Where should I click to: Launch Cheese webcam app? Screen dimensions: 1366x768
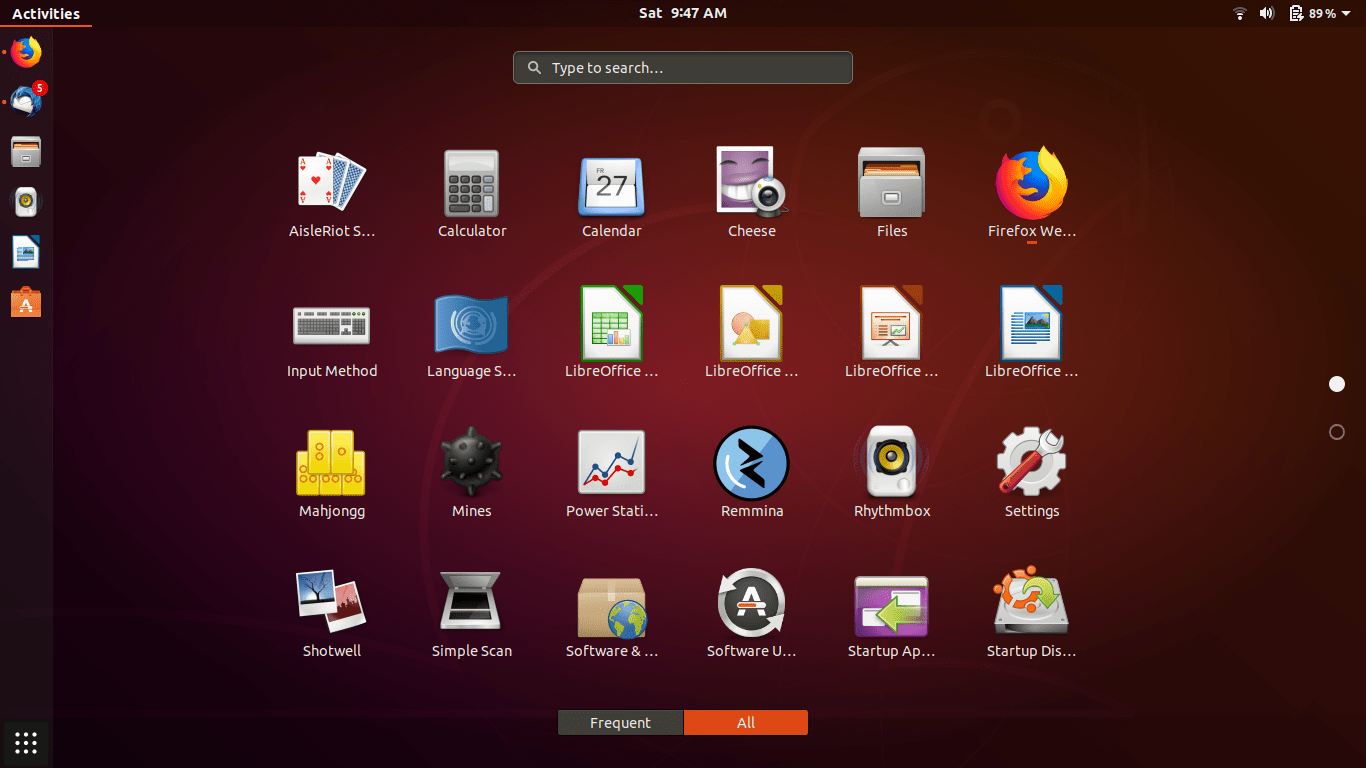752,194
